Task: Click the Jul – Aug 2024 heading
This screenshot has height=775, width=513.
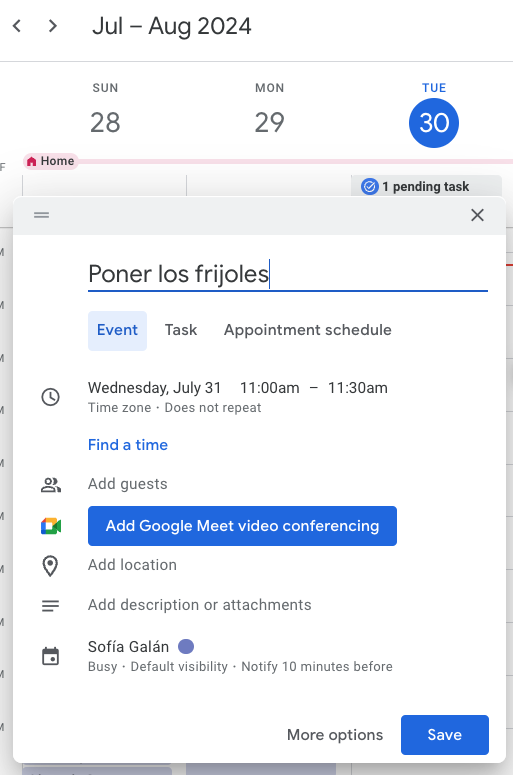Action: 171,26
